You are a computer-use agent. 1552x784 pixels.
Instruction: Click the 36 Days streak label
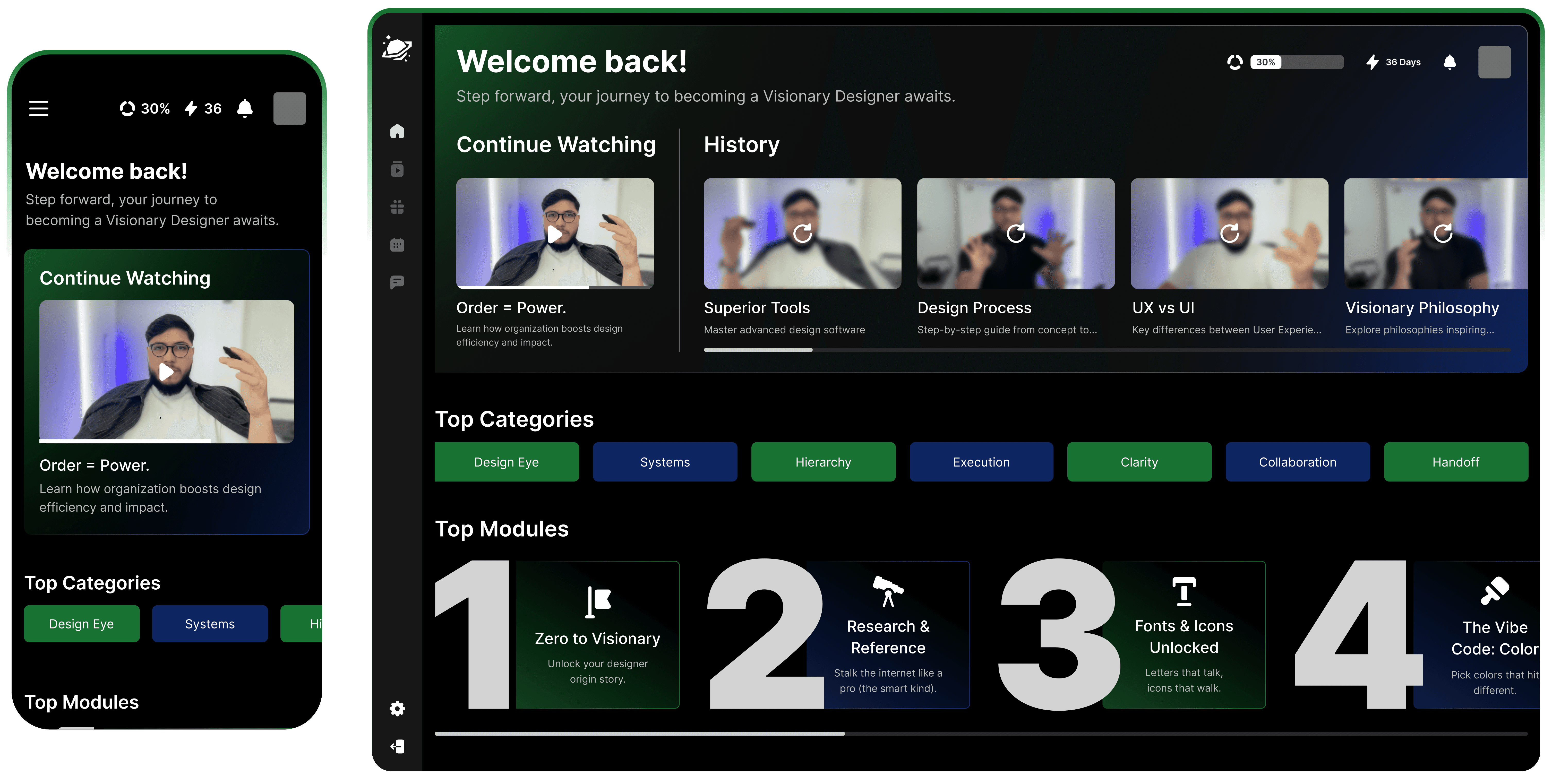click(1403, 62)
